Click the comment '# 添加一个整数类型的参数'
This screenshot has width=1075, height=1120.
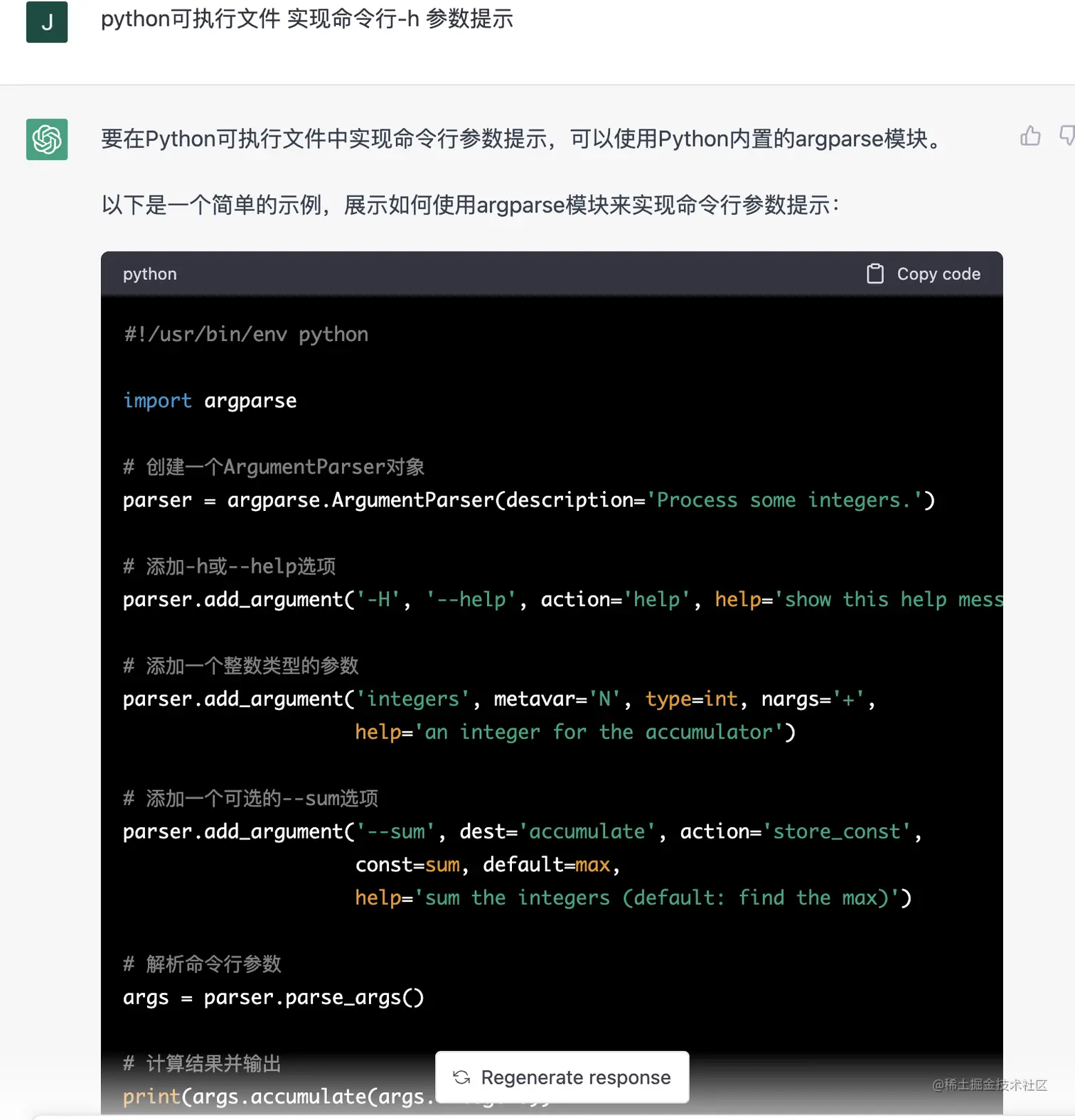(240, 666)
